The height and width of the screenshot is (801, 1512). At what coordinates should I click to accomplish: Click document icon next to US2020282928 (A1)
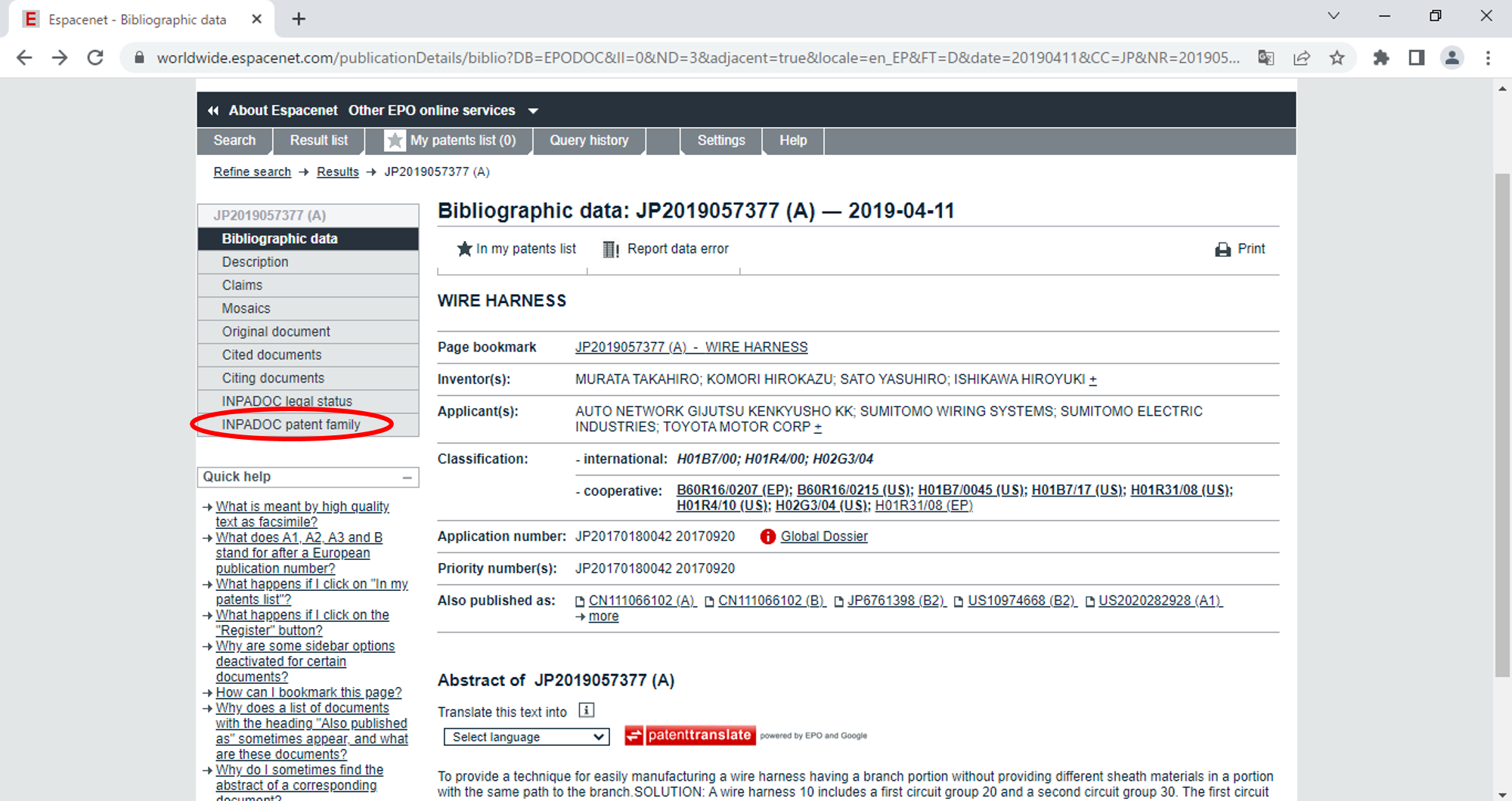1089,602
